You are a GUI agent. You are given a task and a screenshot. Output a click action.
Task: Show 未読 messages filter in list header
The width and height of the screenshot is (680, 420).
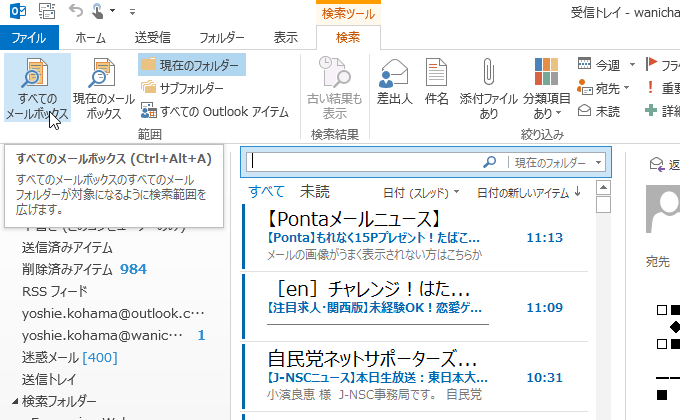point(315,191)
